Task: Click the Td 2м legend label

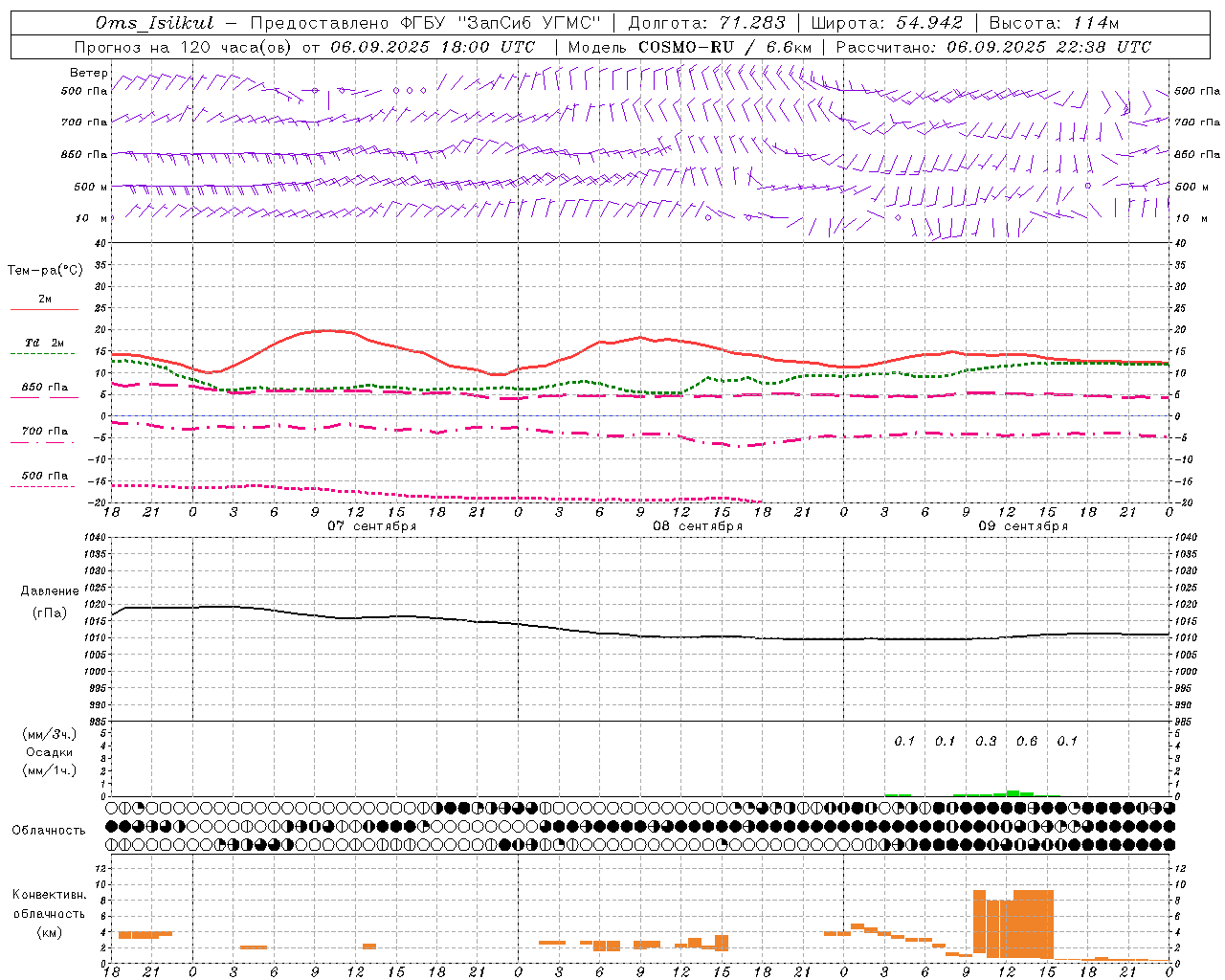Action: point(44,343)
